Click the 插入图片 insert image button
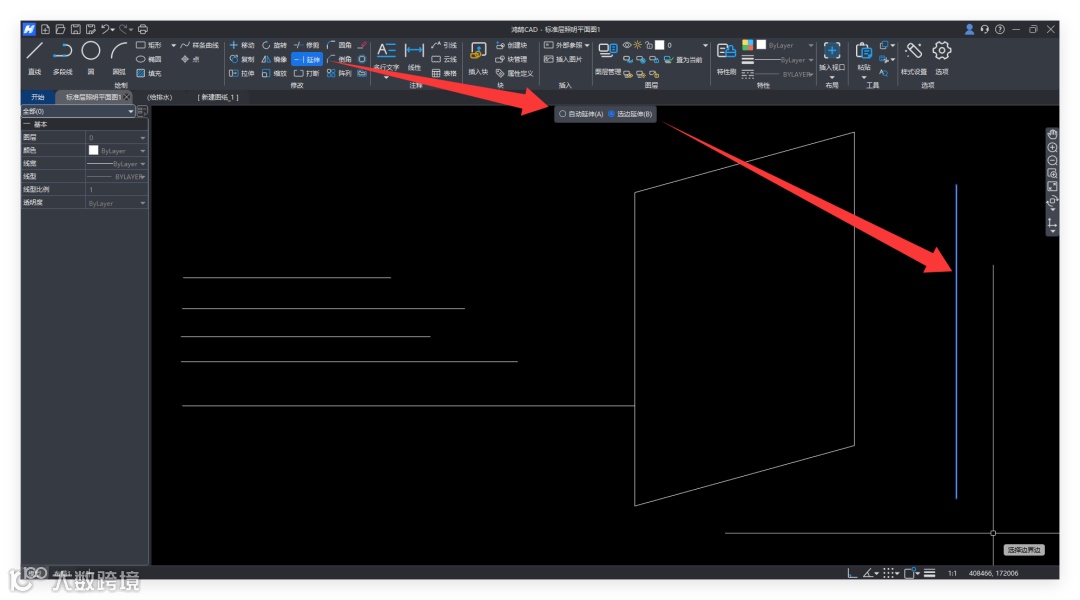 (563, 59)
